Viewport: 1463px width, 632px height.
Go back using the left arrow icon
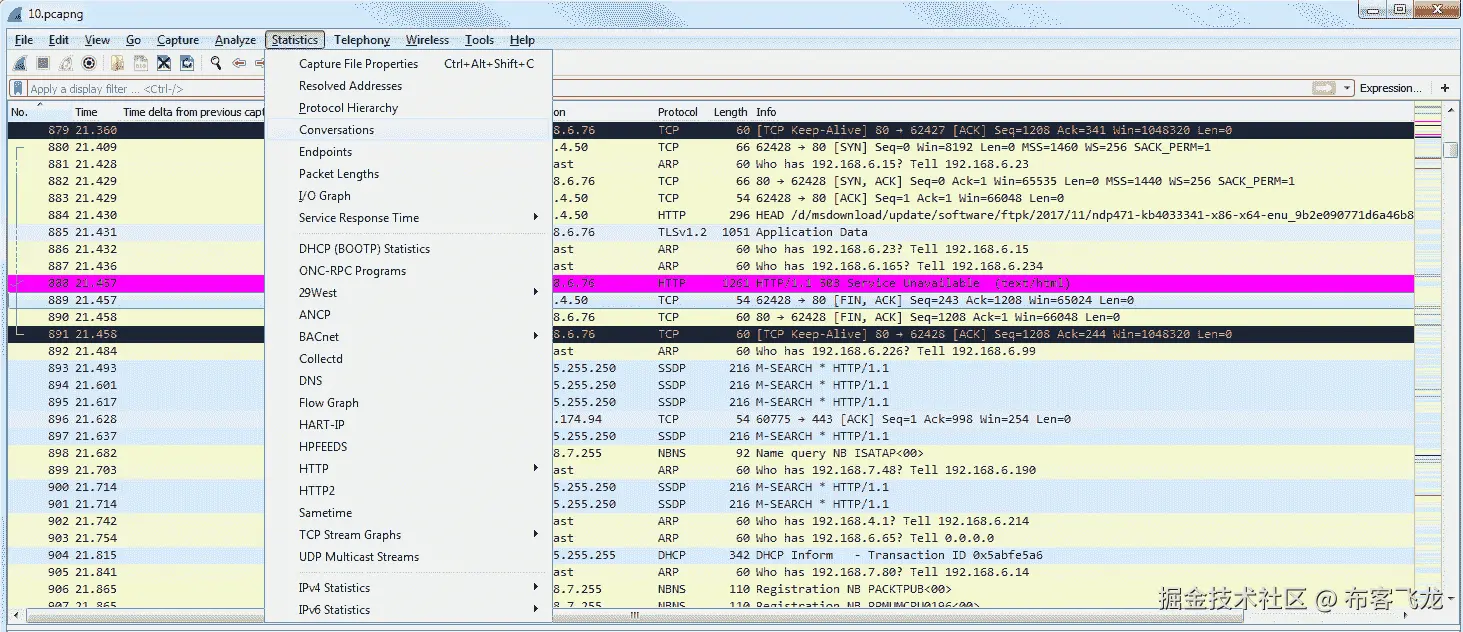(x=239, y=64)
